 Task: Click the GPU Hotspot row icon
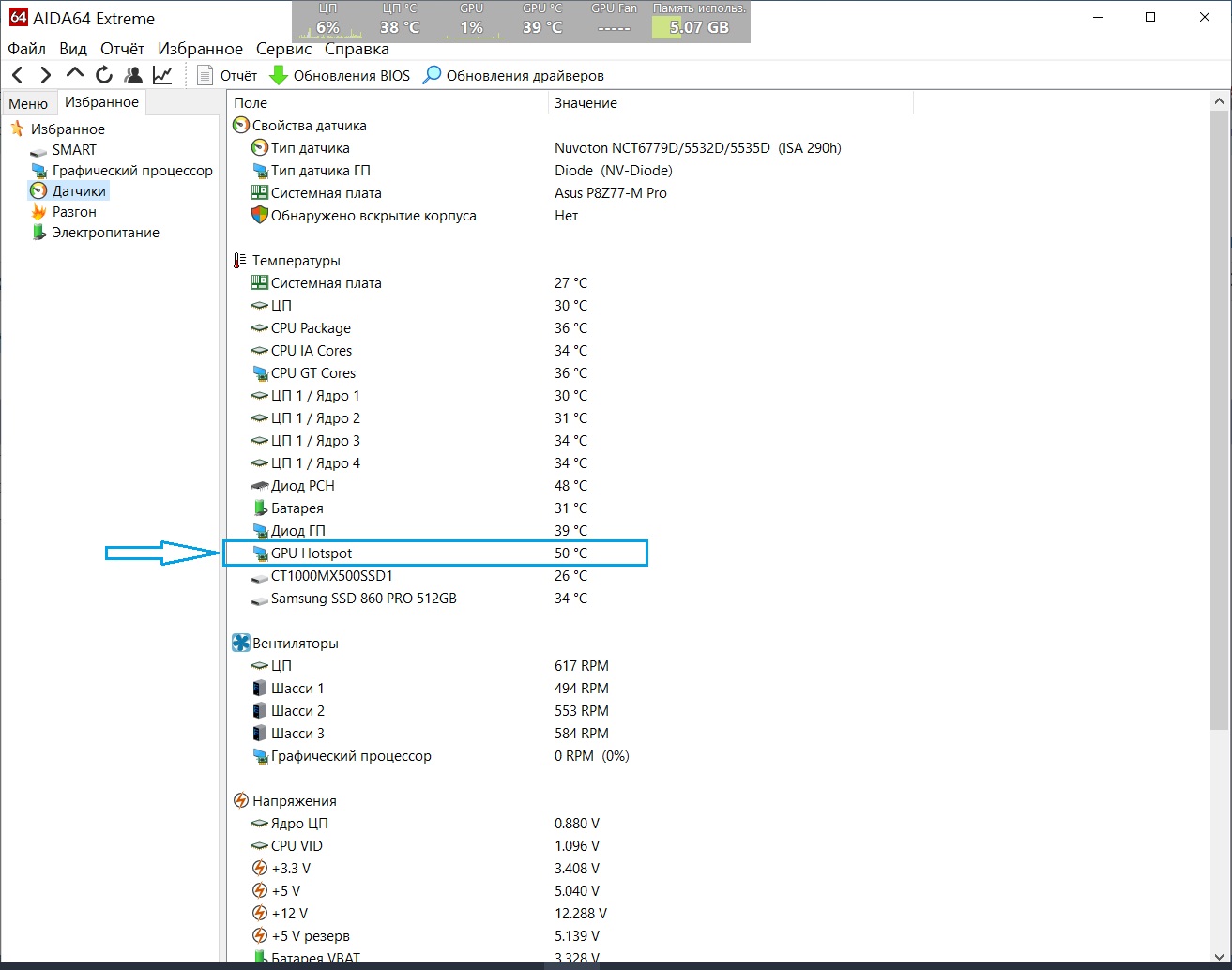tap(260, 553)
